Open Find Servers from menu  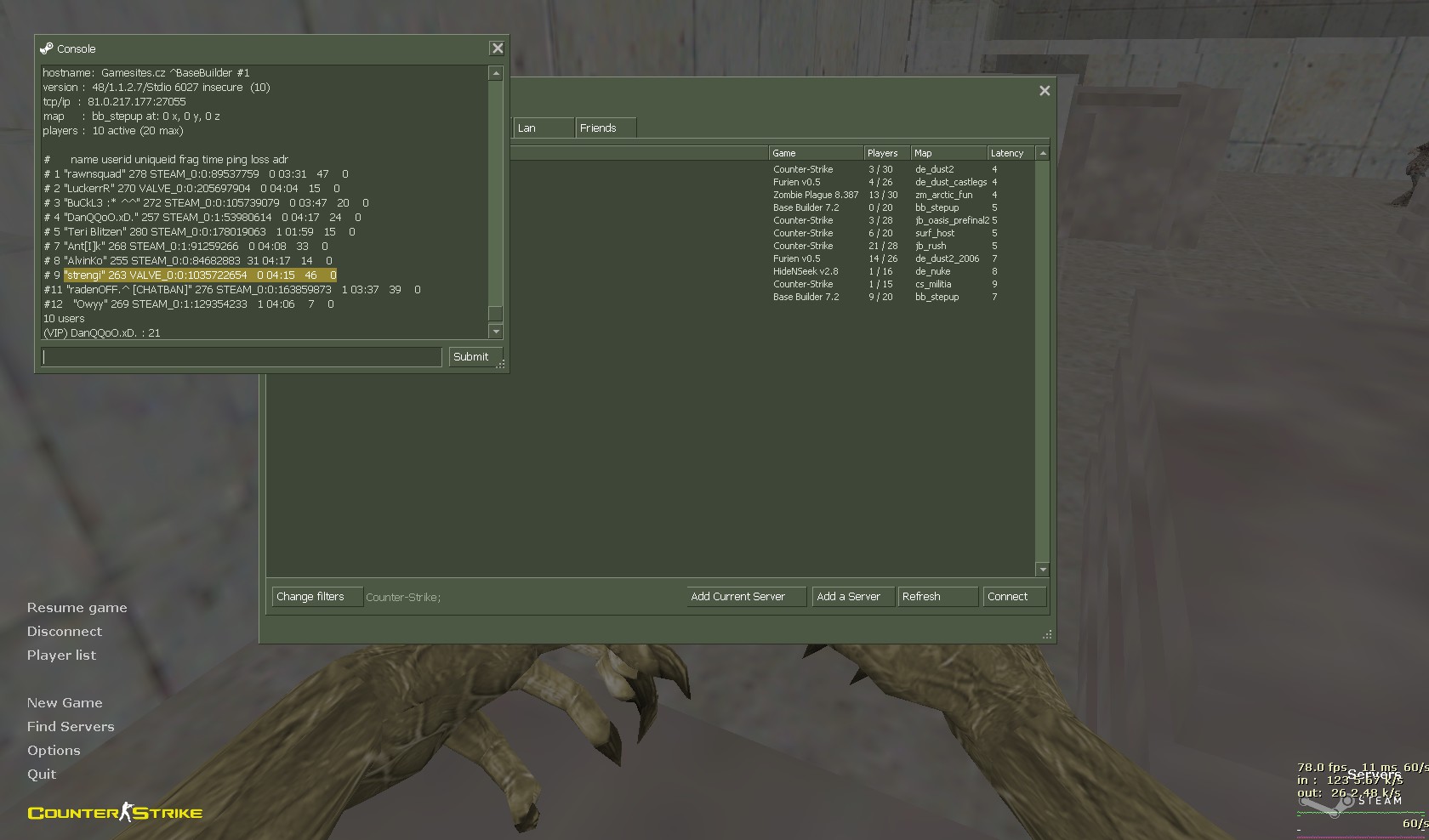point(71,727)
